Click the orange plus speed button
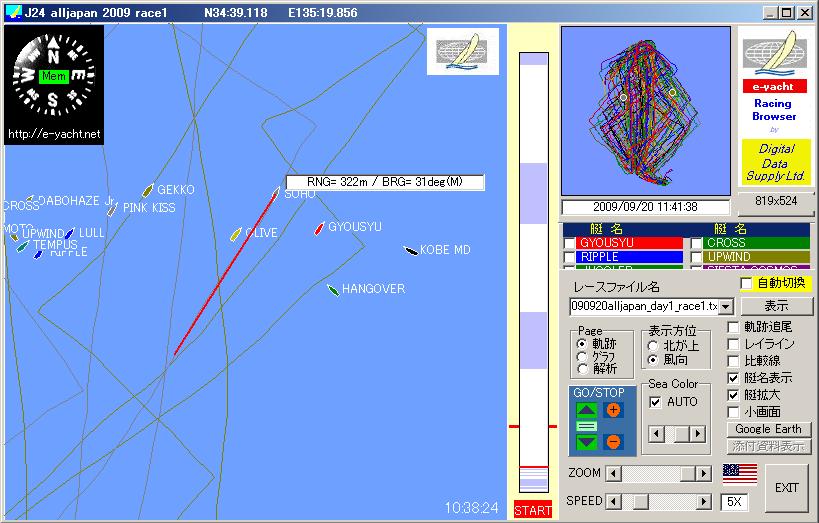Image resolution: width=819 pixels, height=523 pixels. [x=614, y=410]
